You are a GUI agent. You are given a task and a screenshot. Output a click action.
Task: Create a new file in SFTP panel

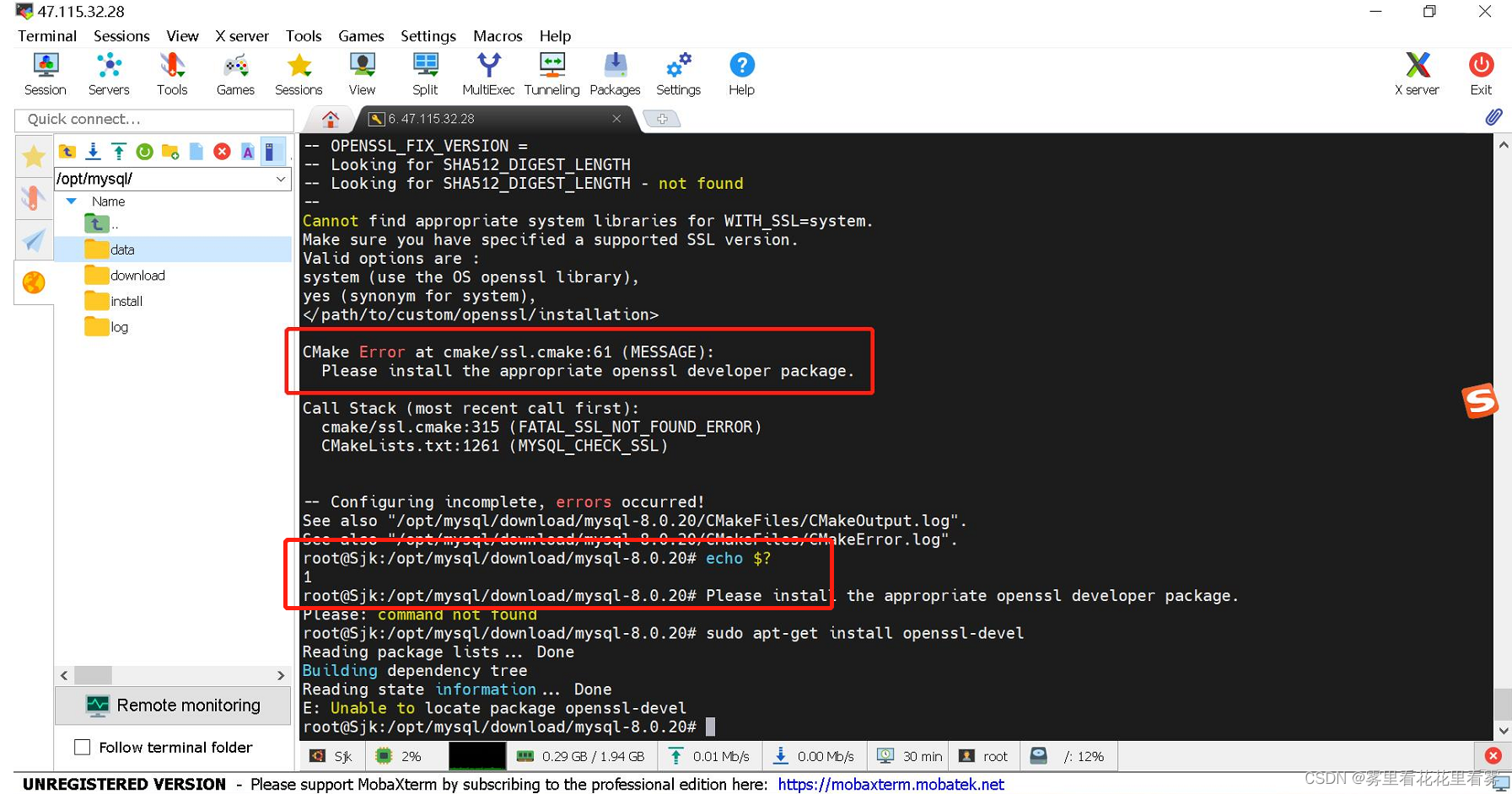click(196, 152)
